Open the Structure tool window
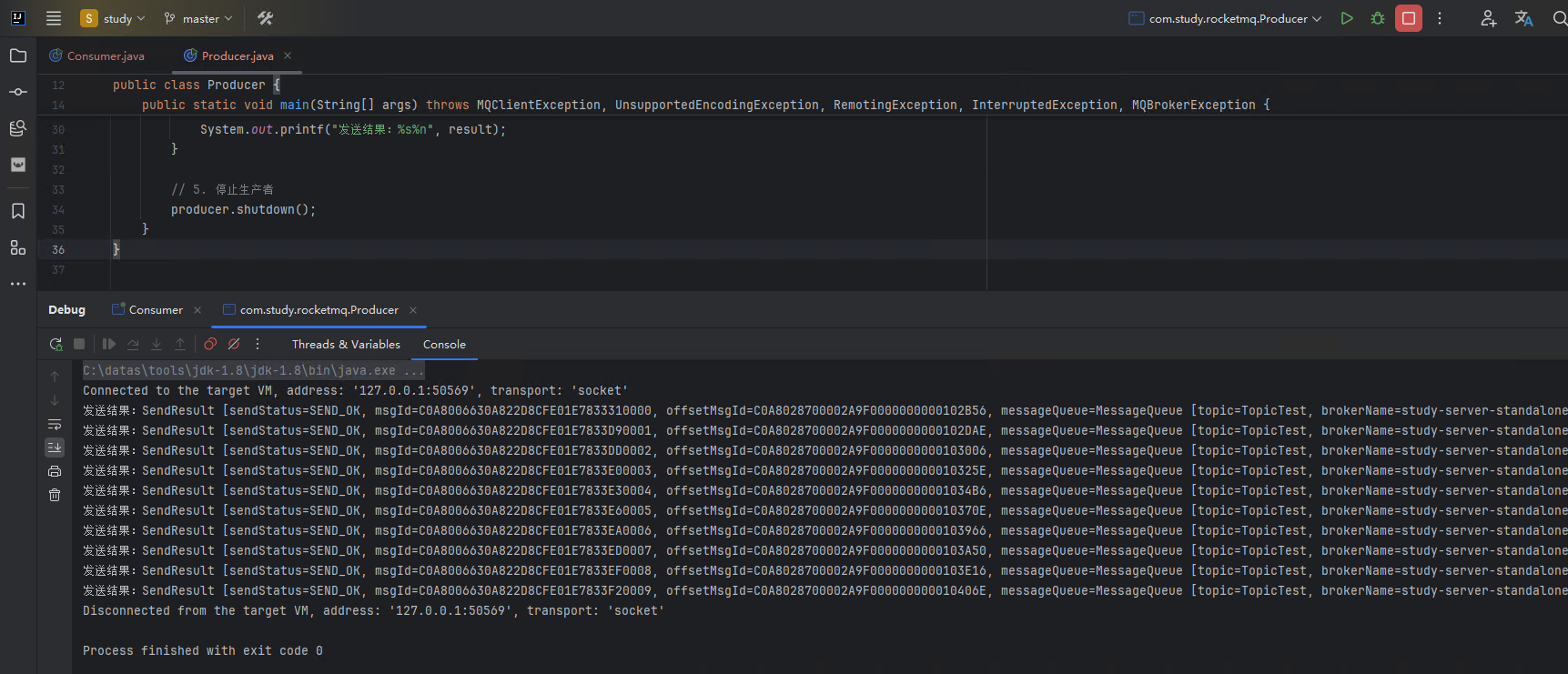This screenshot has width=1568, height=674. point(18,247)
